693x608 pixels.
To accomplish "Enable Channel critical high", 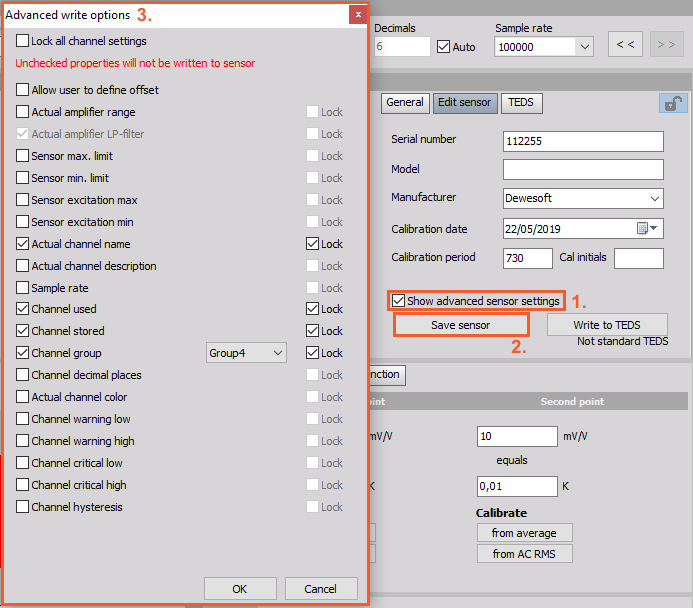I will pos(23,485).
